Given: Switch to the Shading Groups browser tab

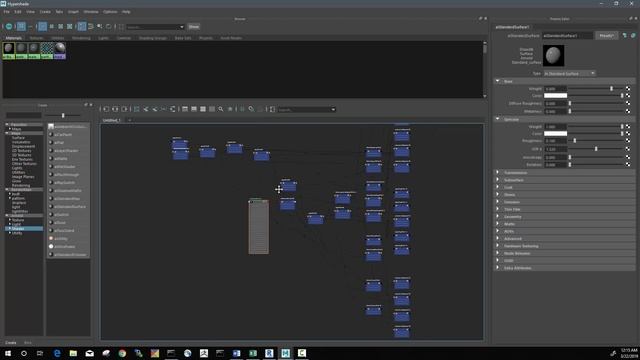Looking at the screenshot, I should [153, 38].
